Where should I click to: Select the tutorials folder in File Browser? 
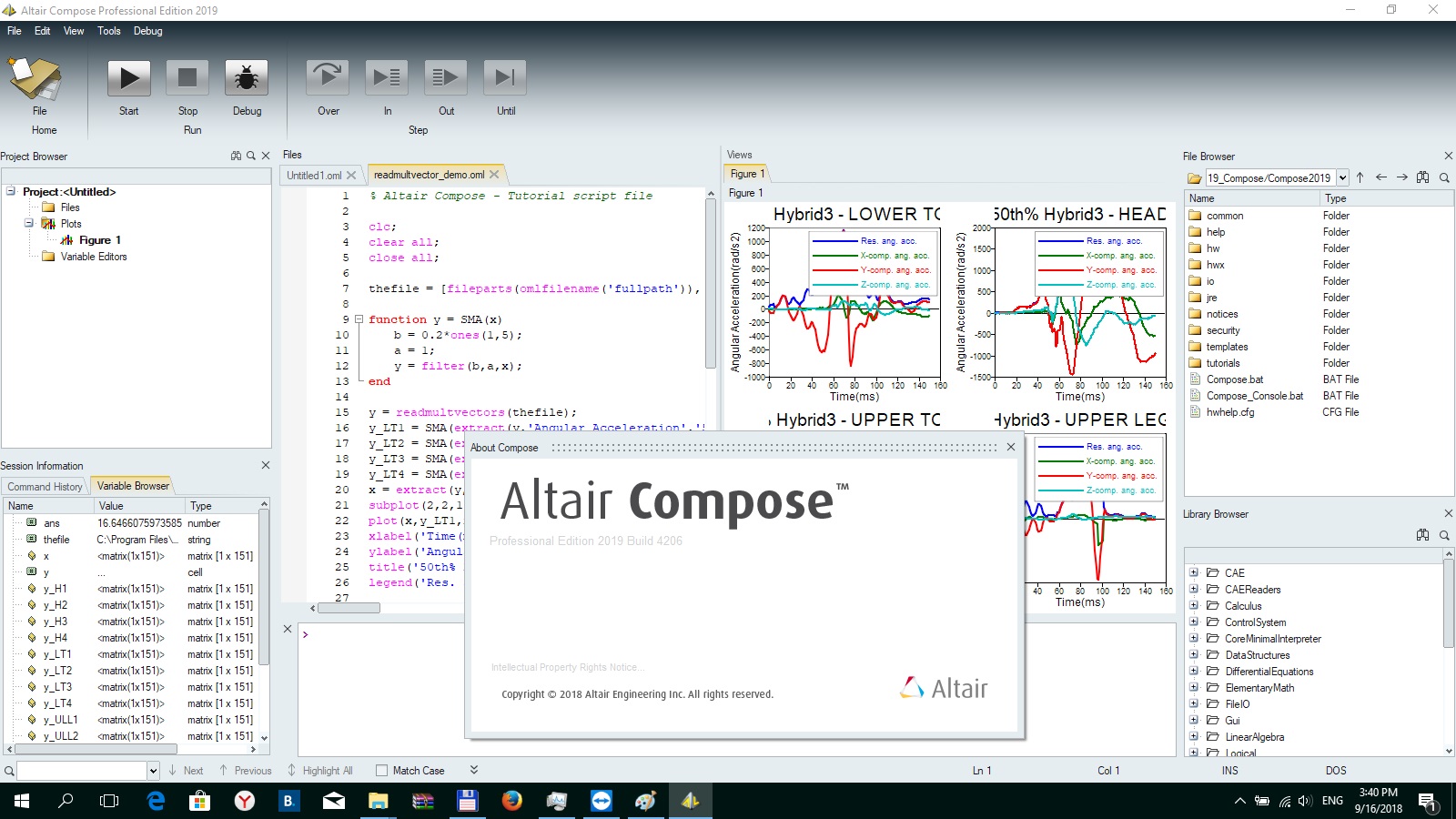tap(1223, 363)
